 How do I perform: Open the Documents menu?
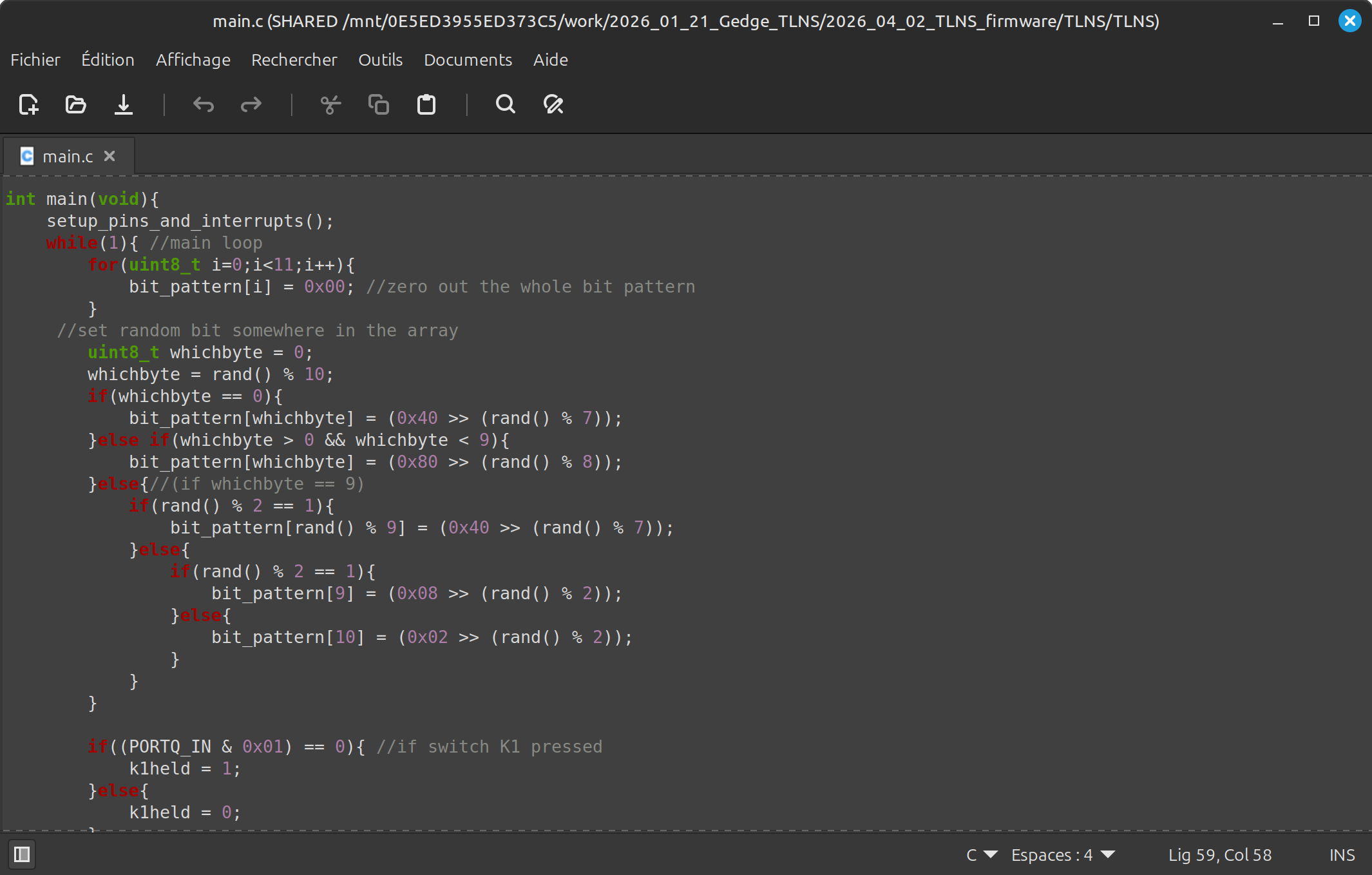click(x=468, y=60)
